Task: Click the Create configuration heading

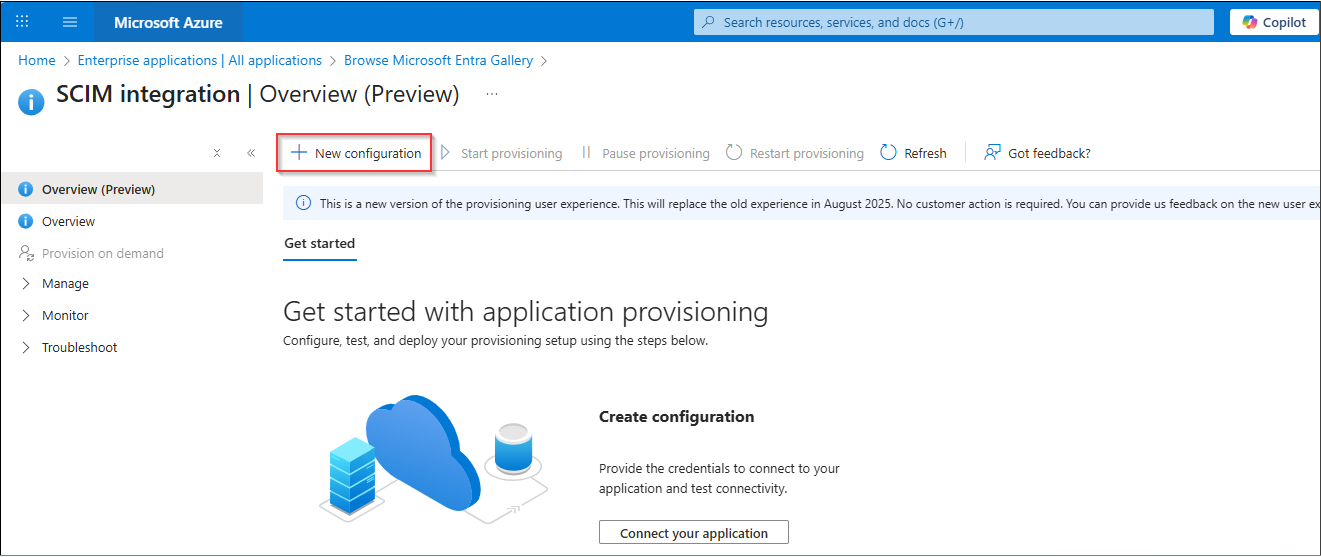Action: point(676,416)
